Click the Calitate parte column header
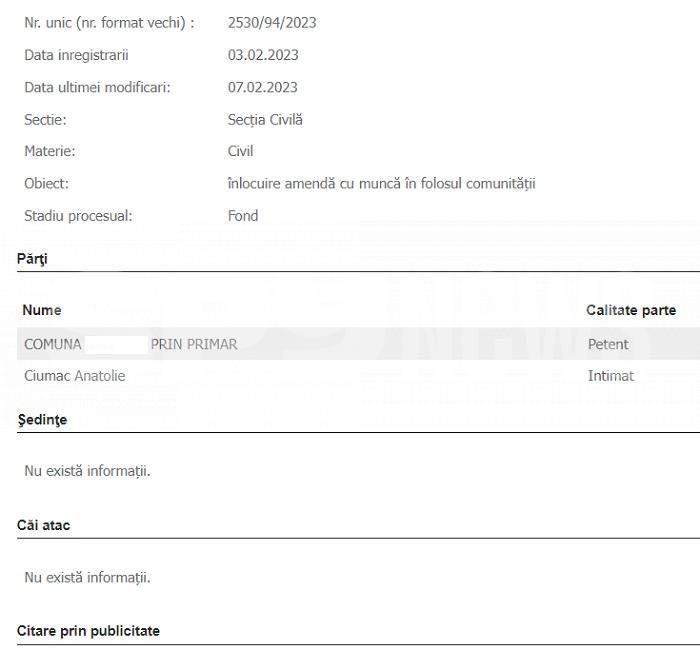 pyautogui.click(x=631, y=310)
